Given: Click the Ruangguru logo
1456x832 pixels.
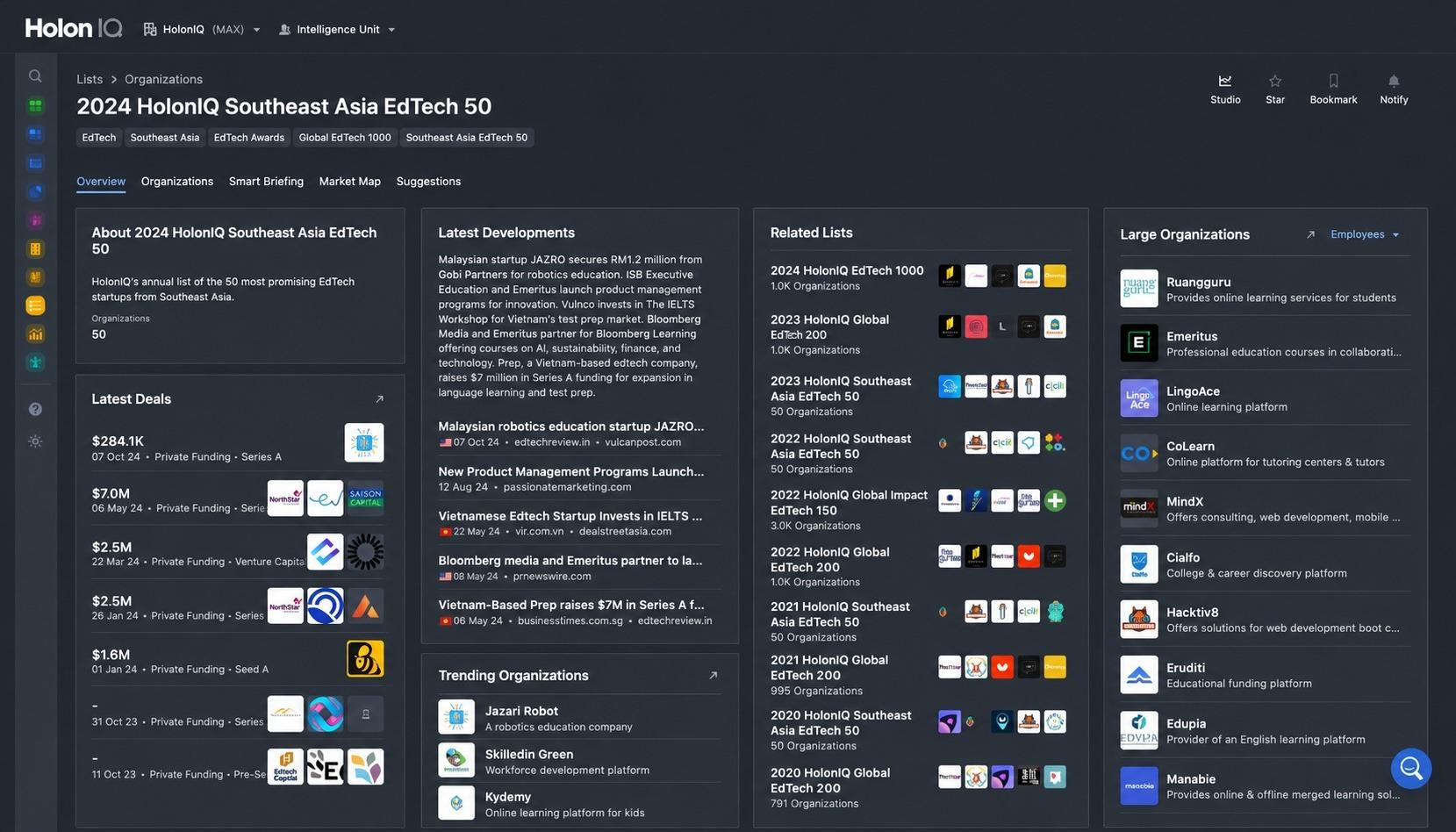Looking at the screenshot, I should [x=1139, y=289].
